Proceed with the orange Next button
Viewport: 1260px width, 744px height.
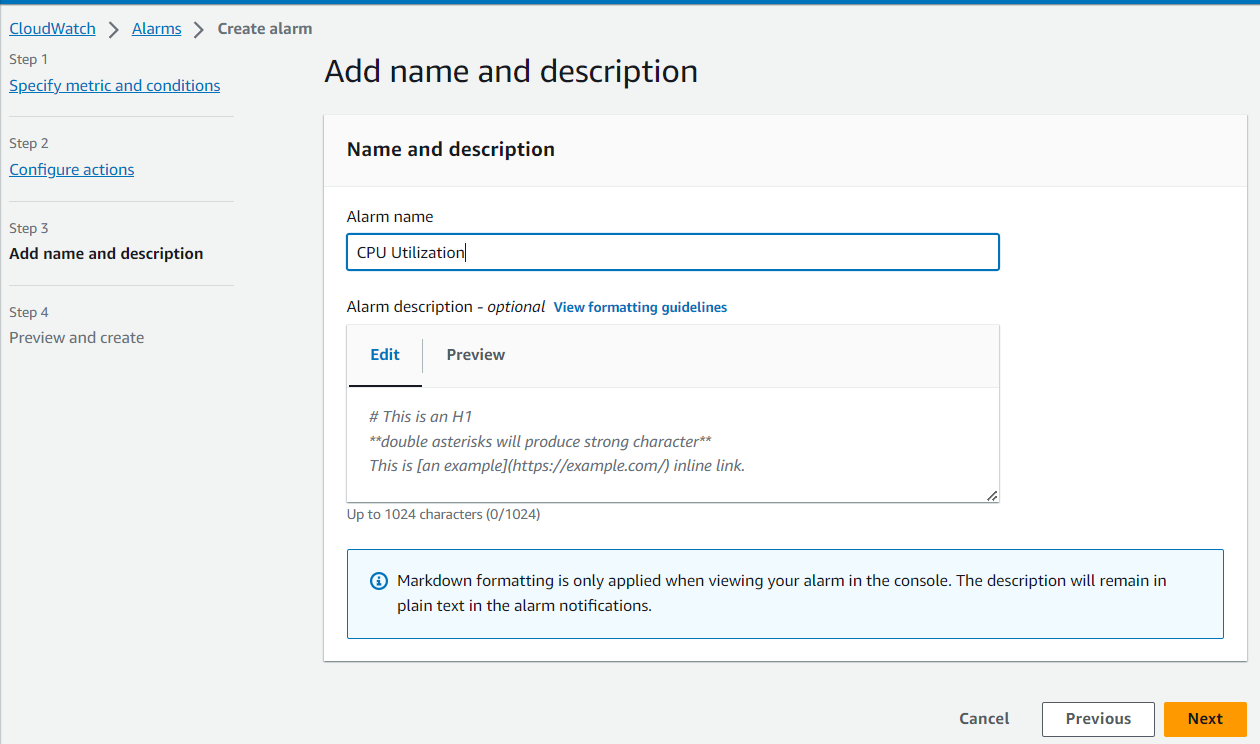[1205, 719]
